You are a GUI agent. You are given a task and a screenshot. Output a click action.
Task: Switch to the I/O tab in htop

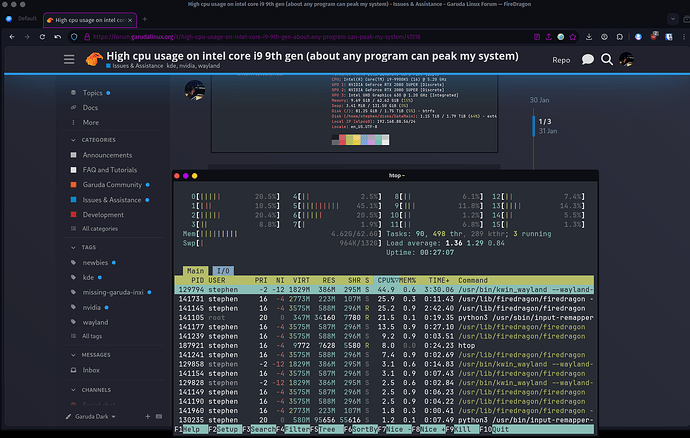(223, 271)
